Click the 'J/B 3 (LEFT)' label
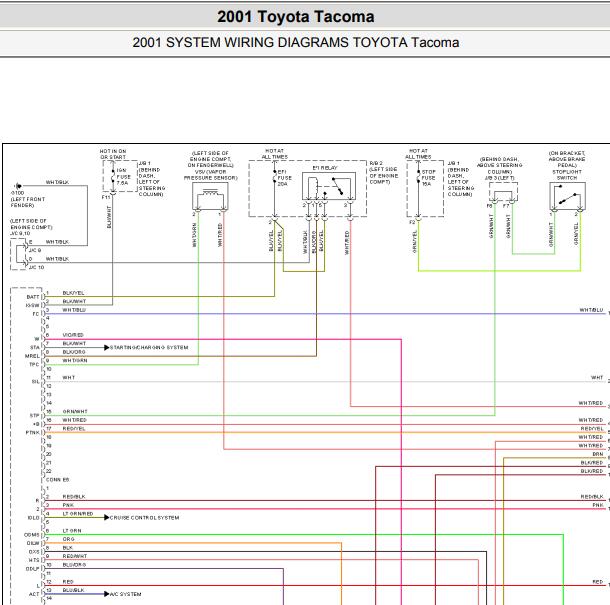This screenshot has height=605, width=610. point(500,178)
